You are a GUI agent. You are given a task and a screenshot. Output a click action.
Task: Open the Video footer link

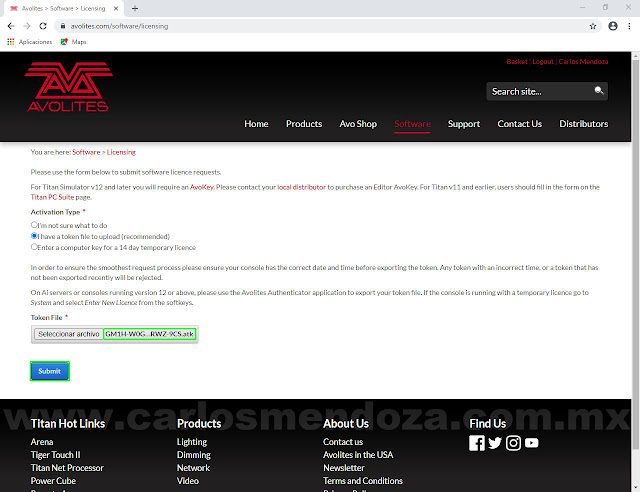(188, 481)
